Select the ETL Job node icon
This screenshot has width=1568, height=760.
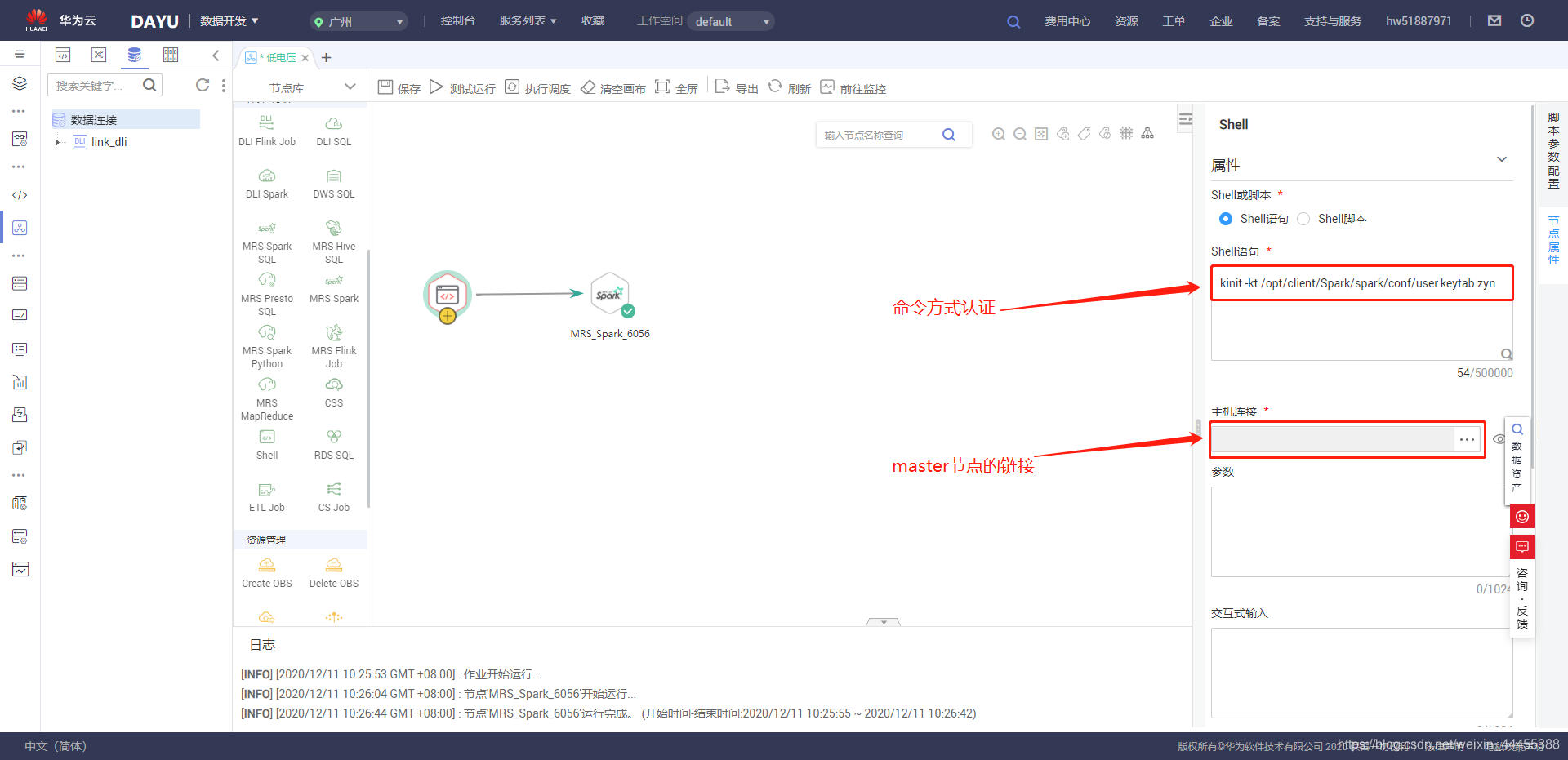tap(267, 489)
